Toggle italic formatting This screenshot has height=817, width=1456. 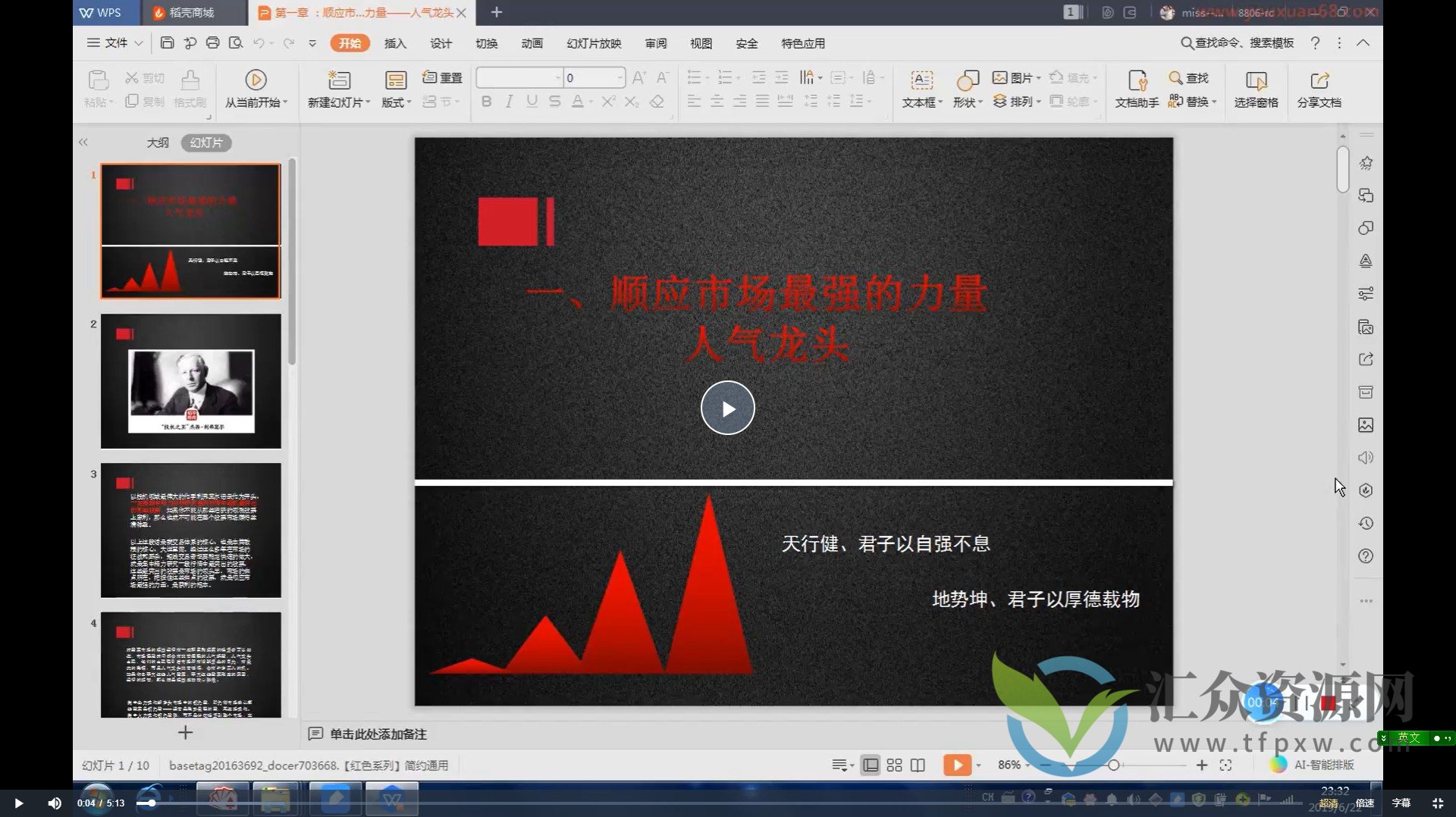509,101
